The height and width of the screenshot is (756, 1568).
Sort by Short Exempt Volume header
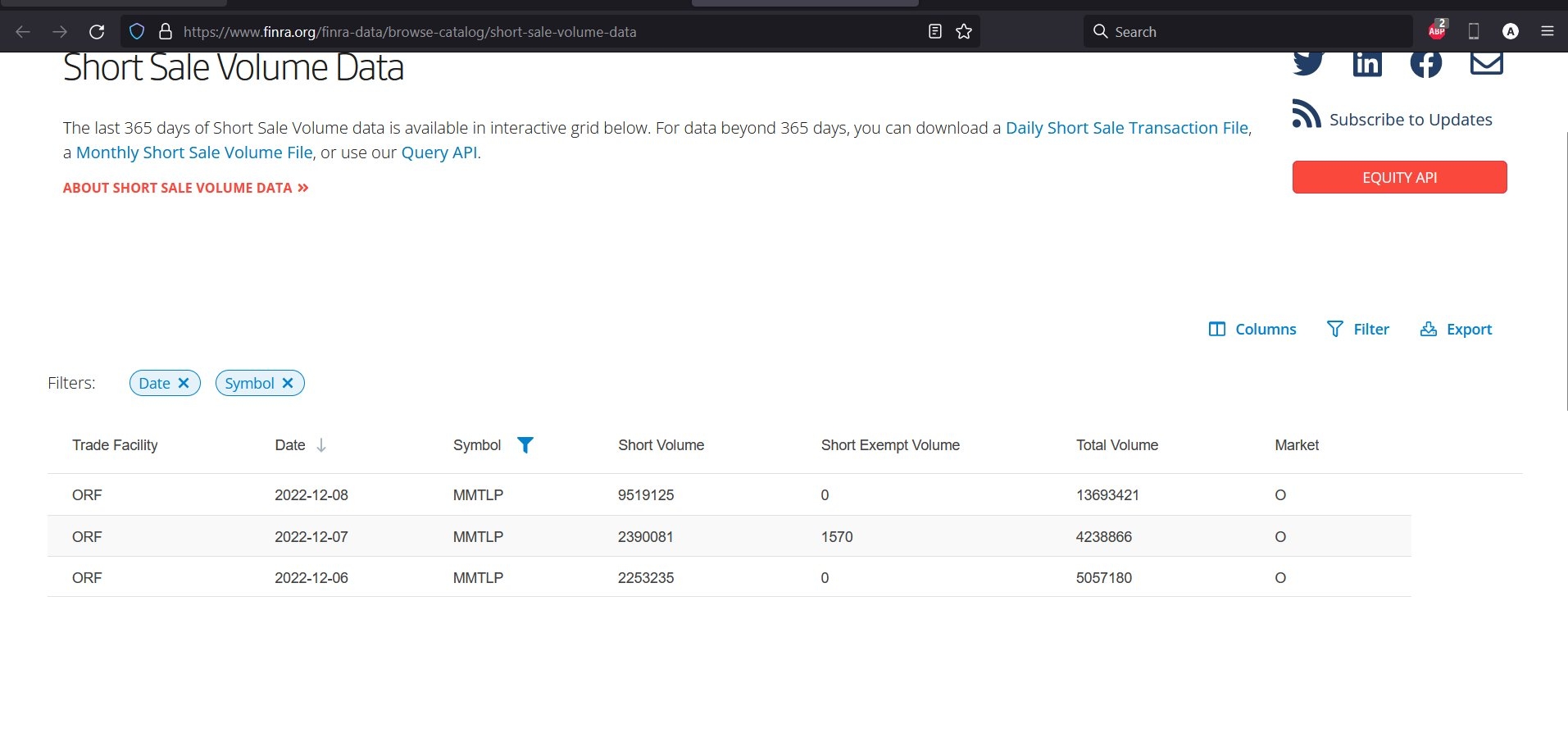pos(890,445)
